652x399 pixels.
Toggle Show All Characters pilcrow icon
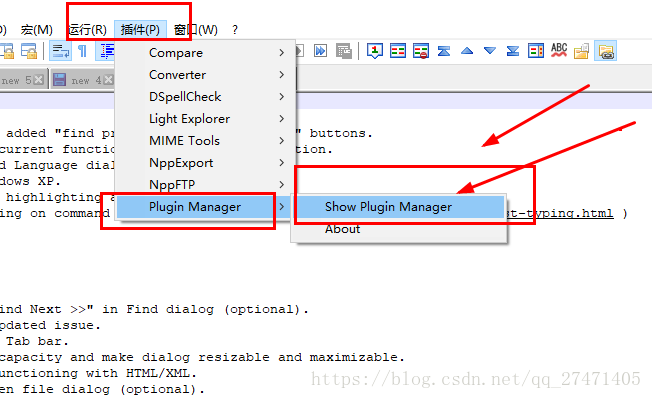pyautogui.click(x=83, y=51)
